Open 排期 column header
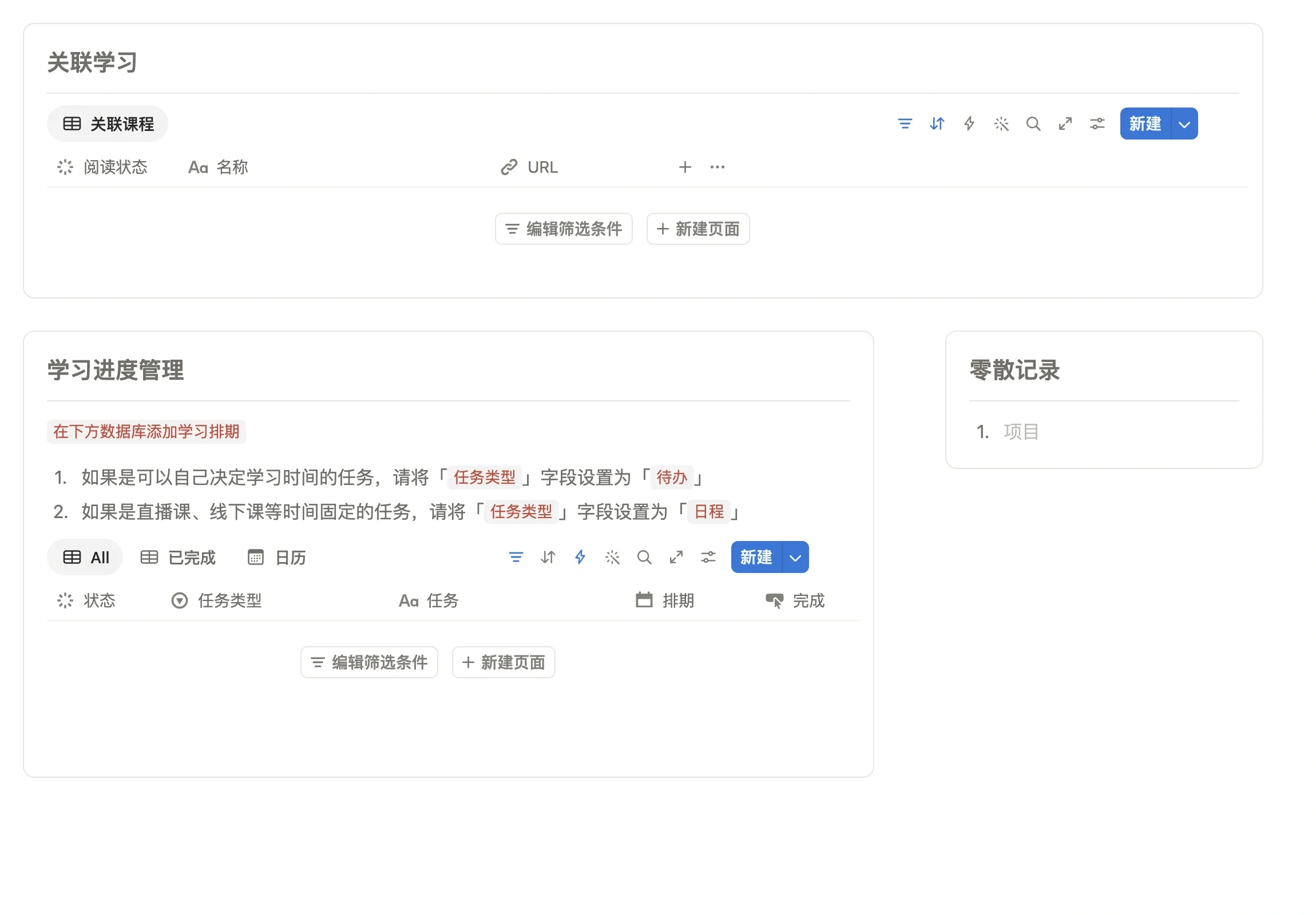Screen dimensions: 1316x915 pyautogui.click(x=665, y=600)
